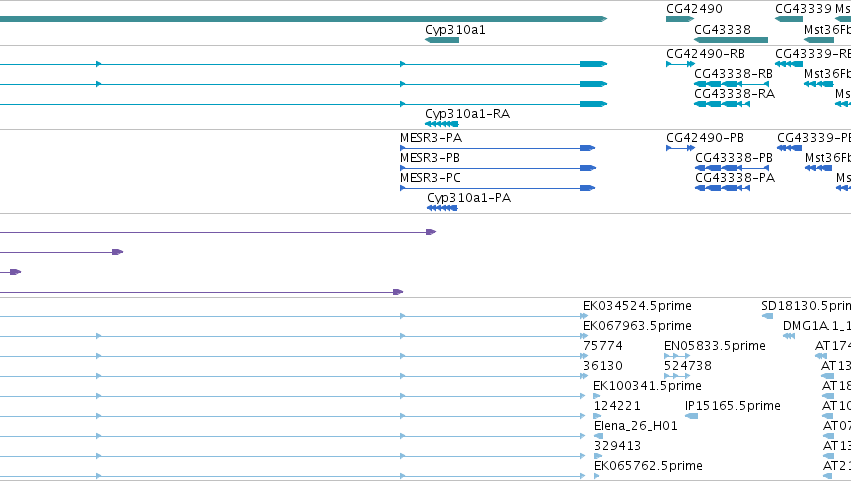851x481 pixels.
Task: Click the SD18130.5prime EST label
Action: (805, 306)
